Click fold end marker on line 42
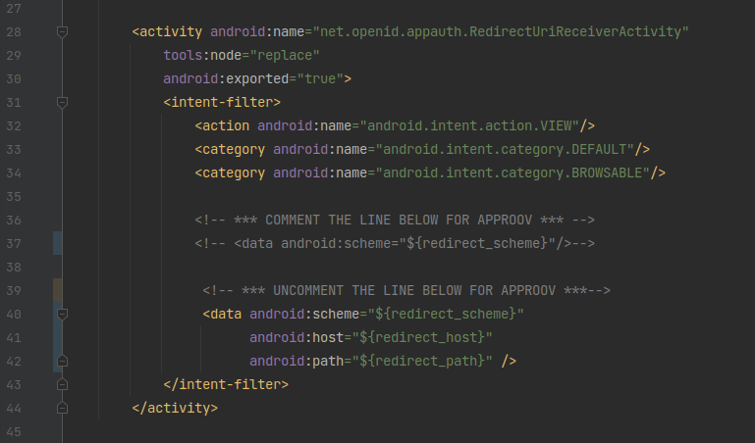This screenshot has width=755, height=443. tap(62, 361)
